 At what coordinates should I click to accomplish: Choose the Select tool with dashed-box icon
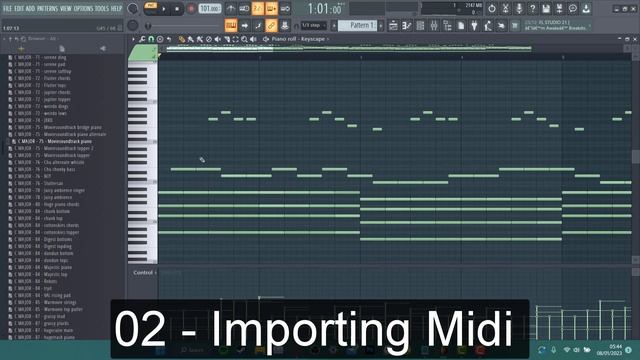(236, 39)
